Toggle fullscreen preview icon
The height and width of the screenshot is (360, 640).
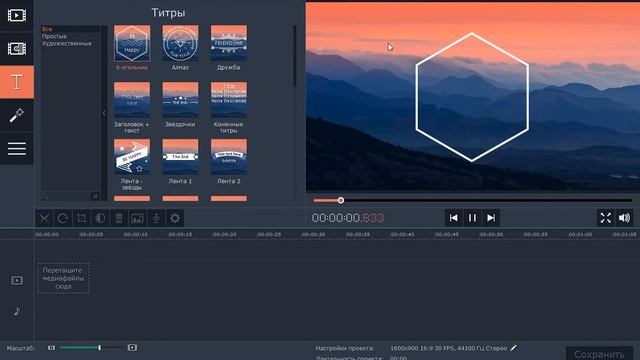pyautogui.click(x=606, y=218)
